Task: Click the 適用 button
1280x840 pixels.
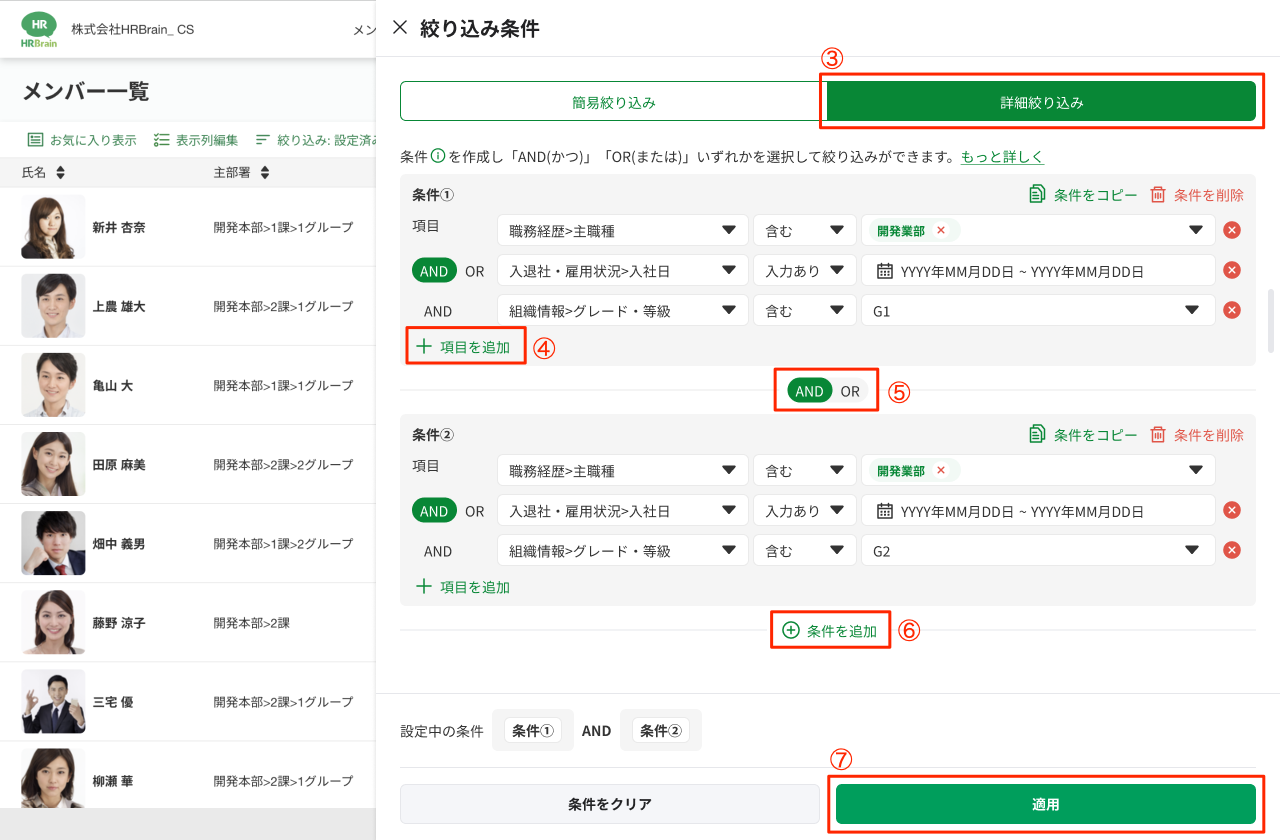Action: coord(1046,804)
